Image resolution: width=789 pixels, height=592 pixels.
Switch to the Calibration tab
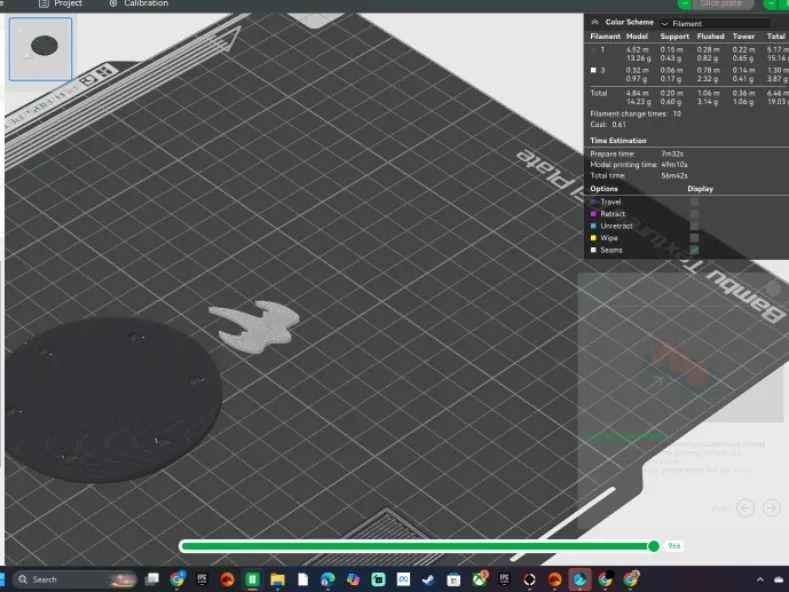(x=139, y=4)
